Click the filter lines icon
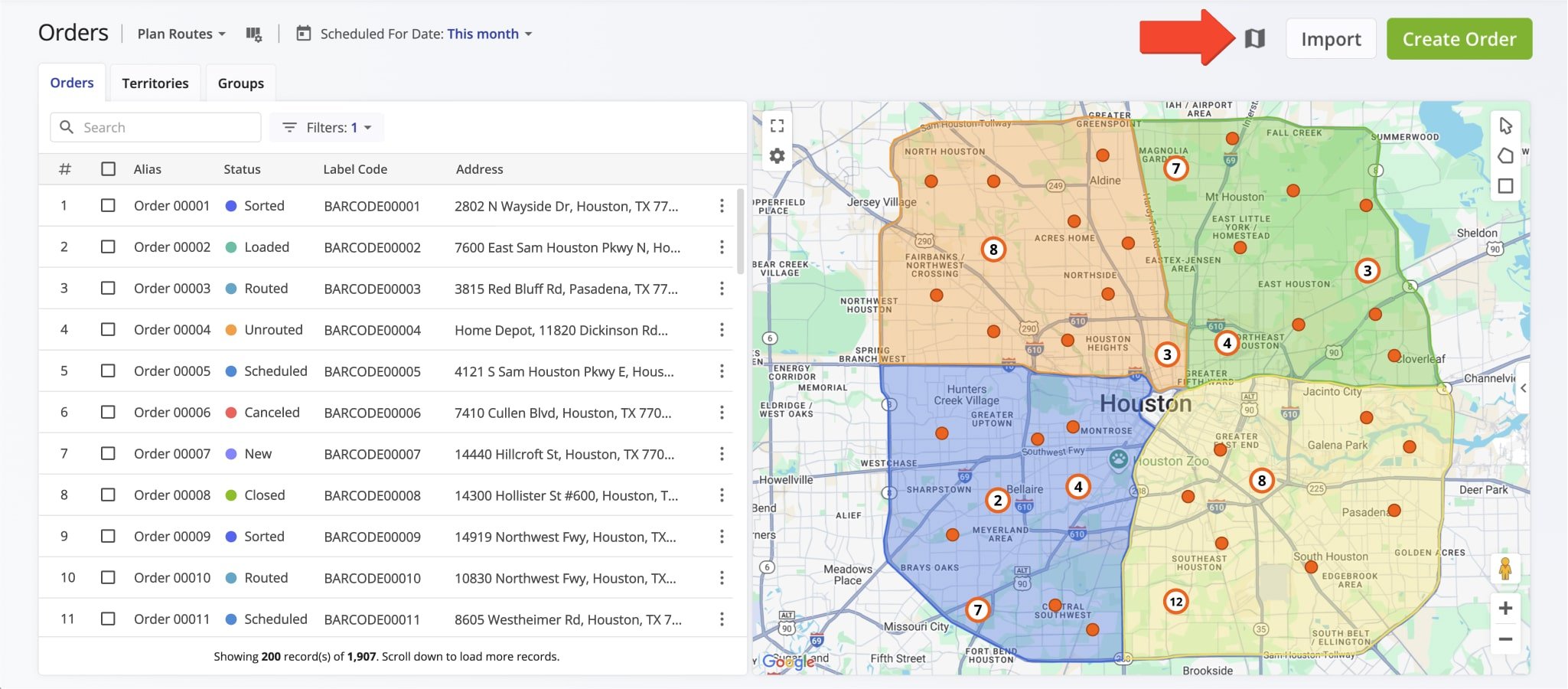 [289, 127]
